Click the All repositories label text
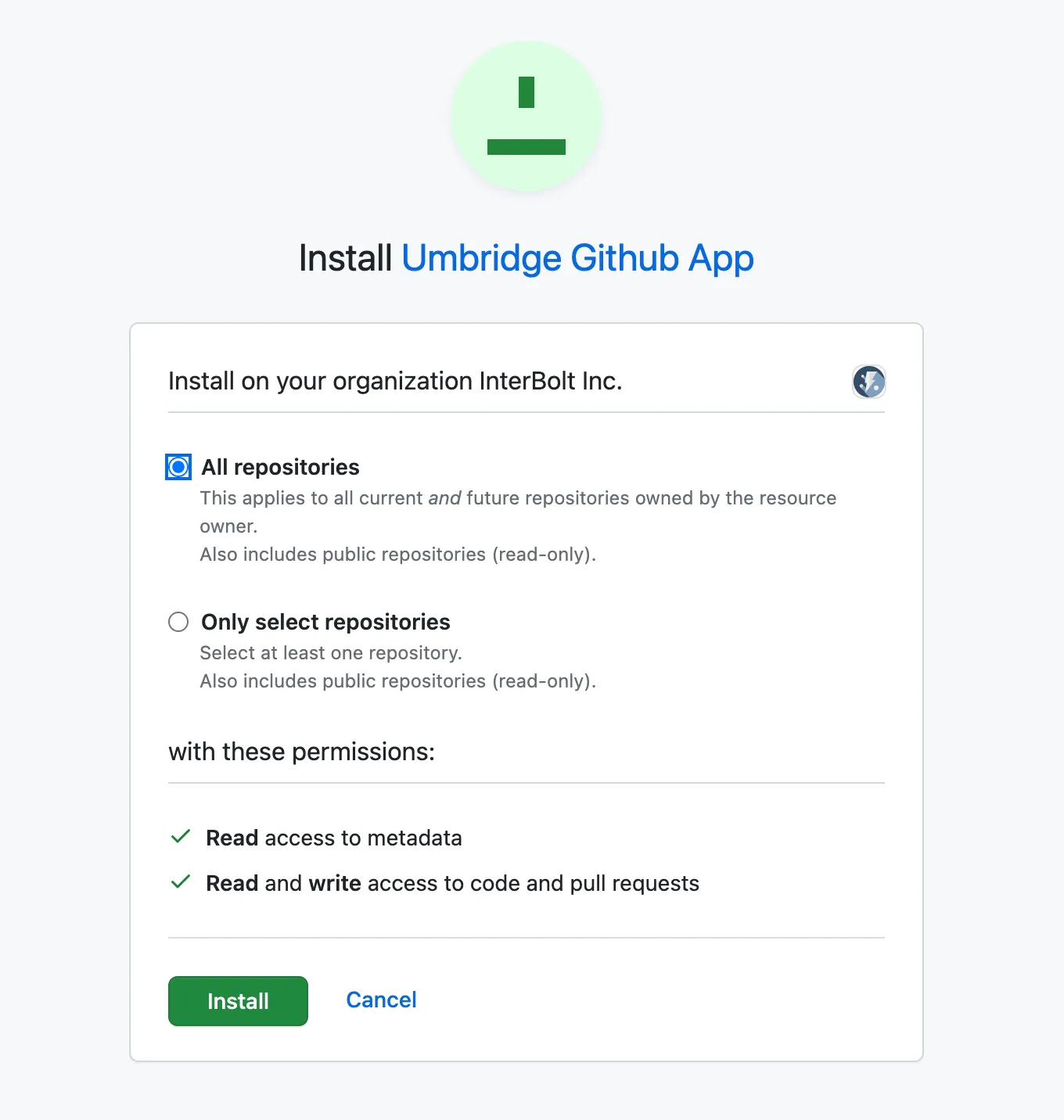Screen dimensions: 1064x1120 (280, 467)
